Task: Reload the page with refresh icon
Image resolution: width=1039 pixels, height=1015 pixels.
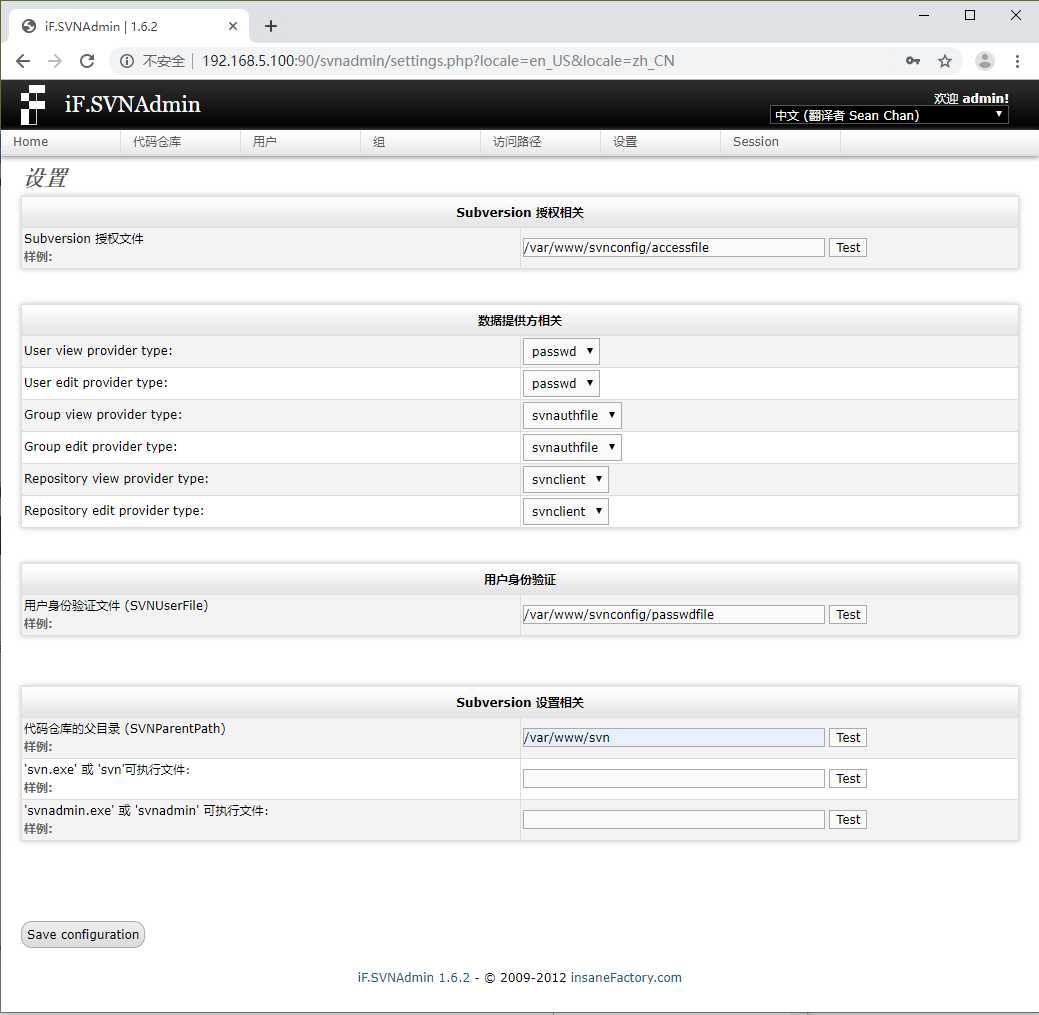Action: pos(87,61)
